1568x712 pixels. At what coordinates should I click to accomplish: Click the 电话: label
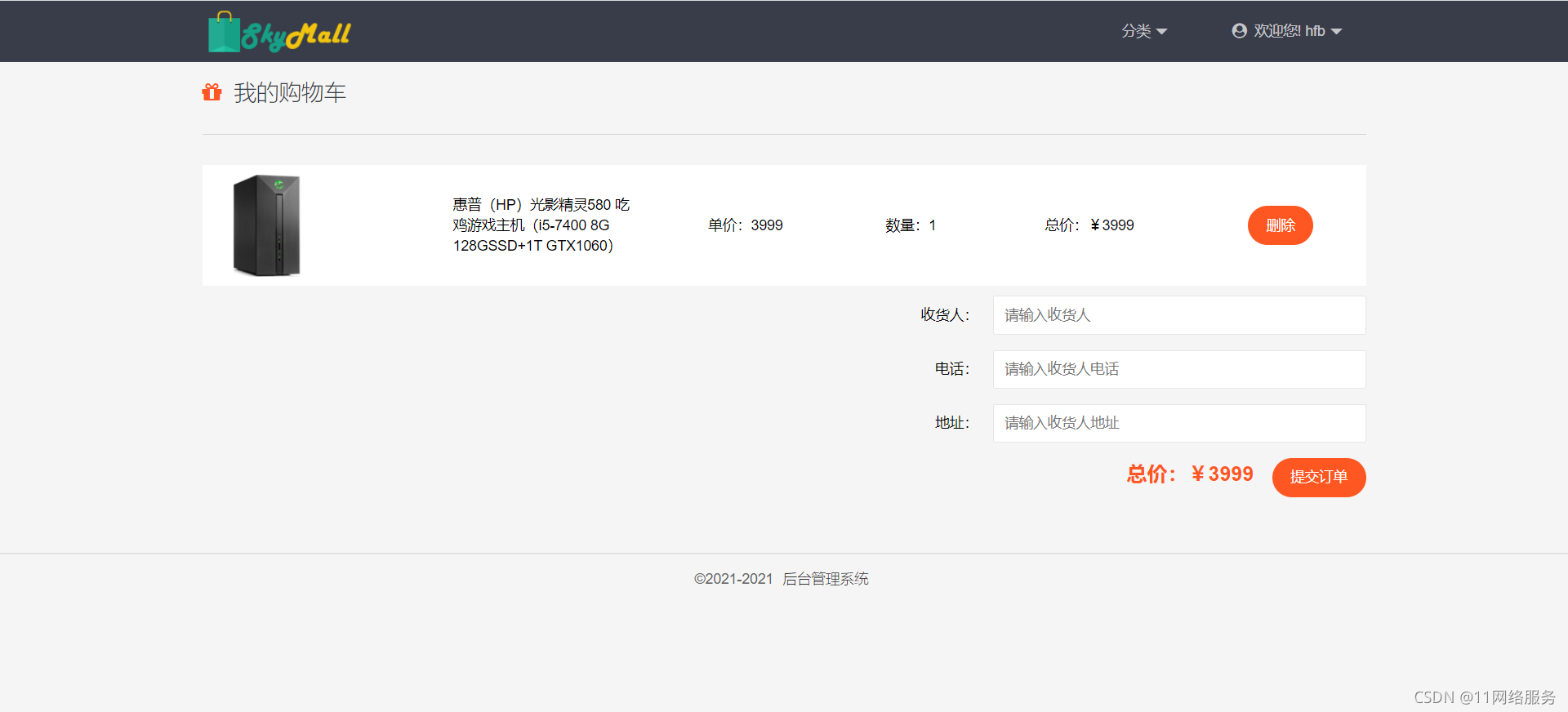tap(952, 369)
